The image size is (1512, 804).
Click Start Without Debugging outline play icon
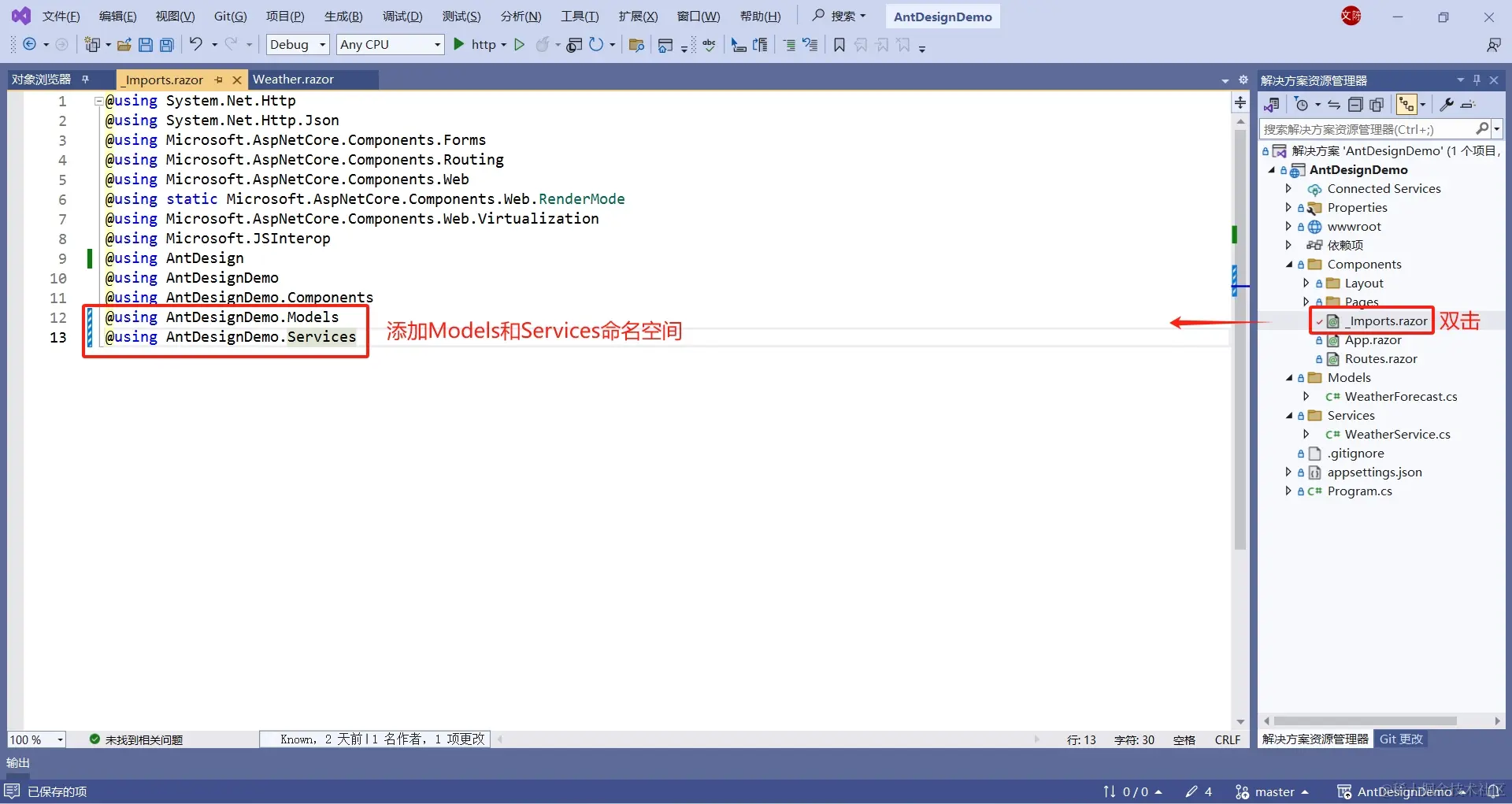pos(519,45)
